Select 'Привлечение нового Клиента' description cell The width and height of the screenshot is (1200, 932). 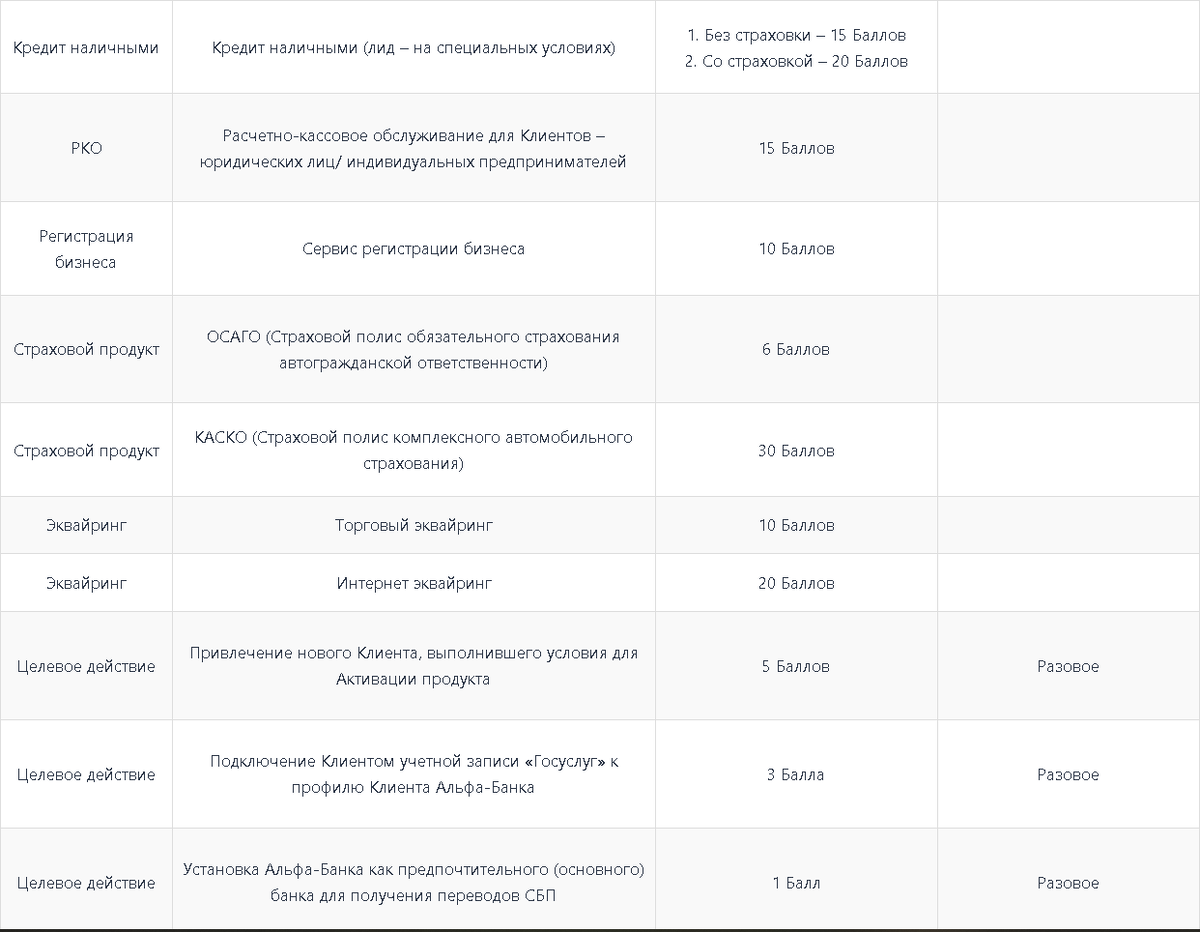click(x=414, y=666)
